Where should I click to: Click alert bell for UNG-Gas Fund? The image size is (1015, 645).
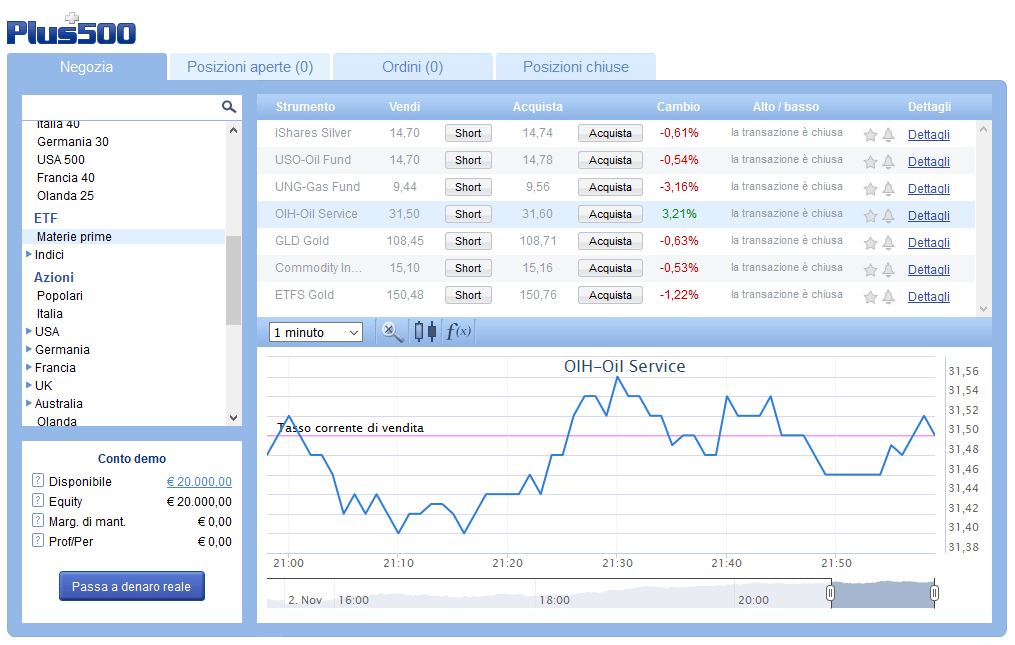pos(888,189)
